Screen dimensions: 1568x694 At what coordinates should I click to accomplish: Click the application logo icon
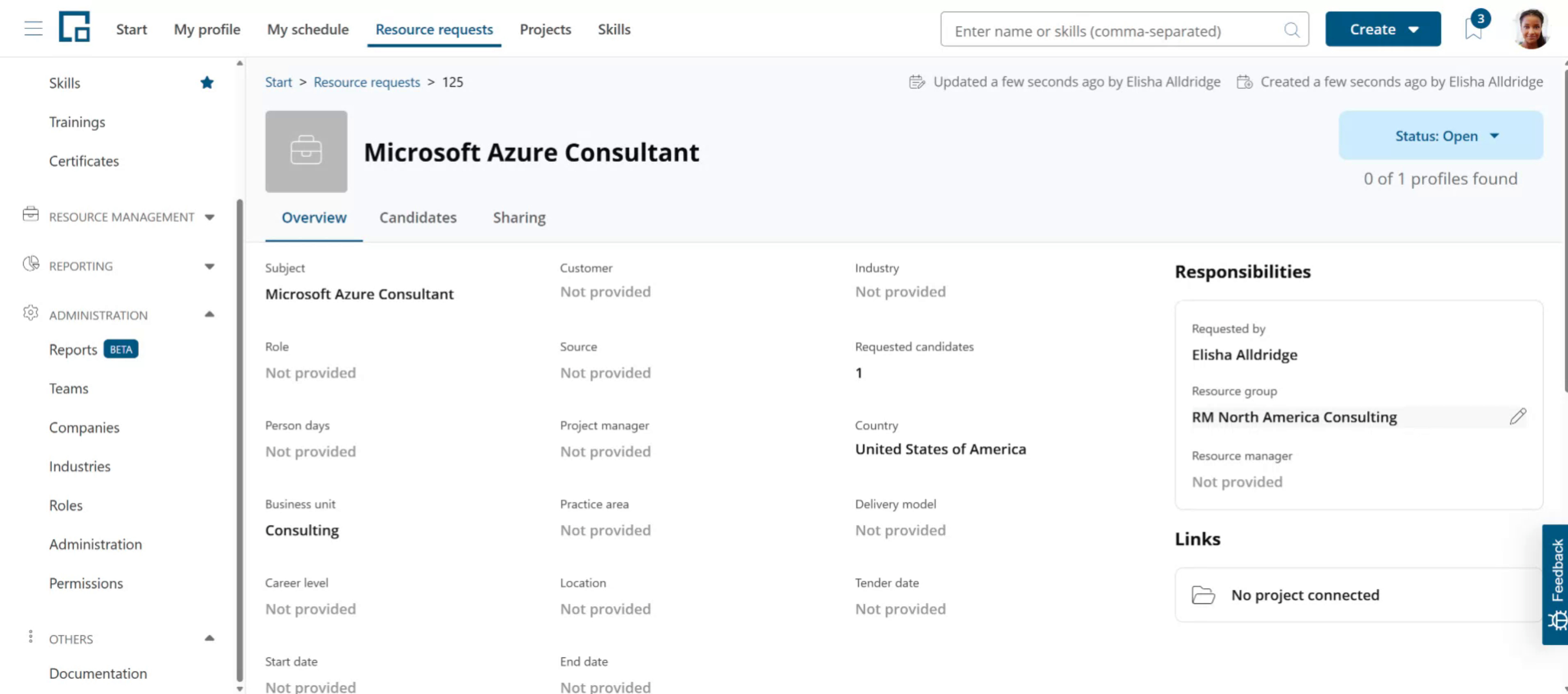[x=74, y=27]
